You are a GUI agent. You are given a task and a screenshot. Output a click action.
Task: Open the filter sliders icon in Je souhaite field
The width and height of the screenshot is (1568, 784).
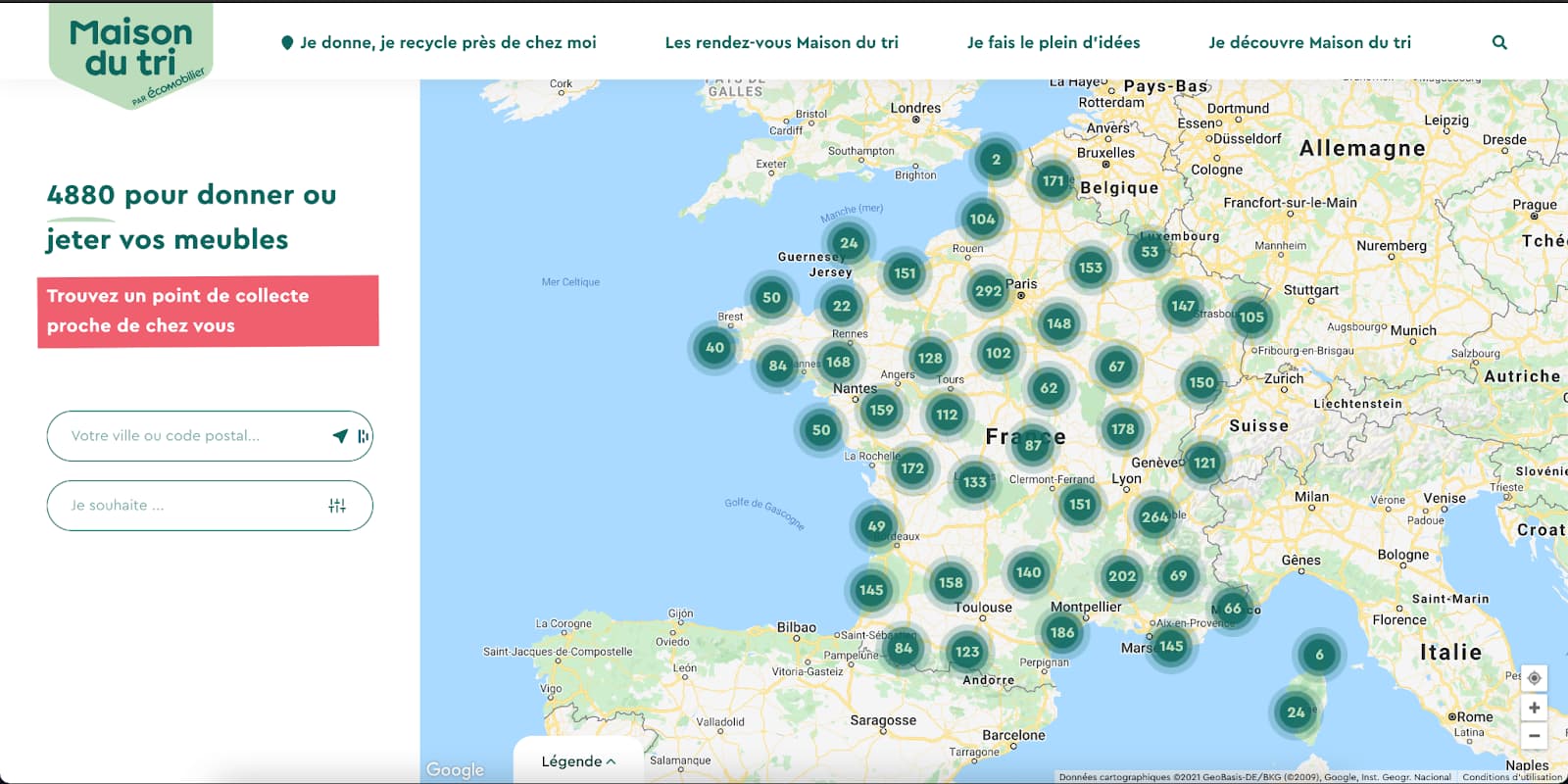point(337,506)
